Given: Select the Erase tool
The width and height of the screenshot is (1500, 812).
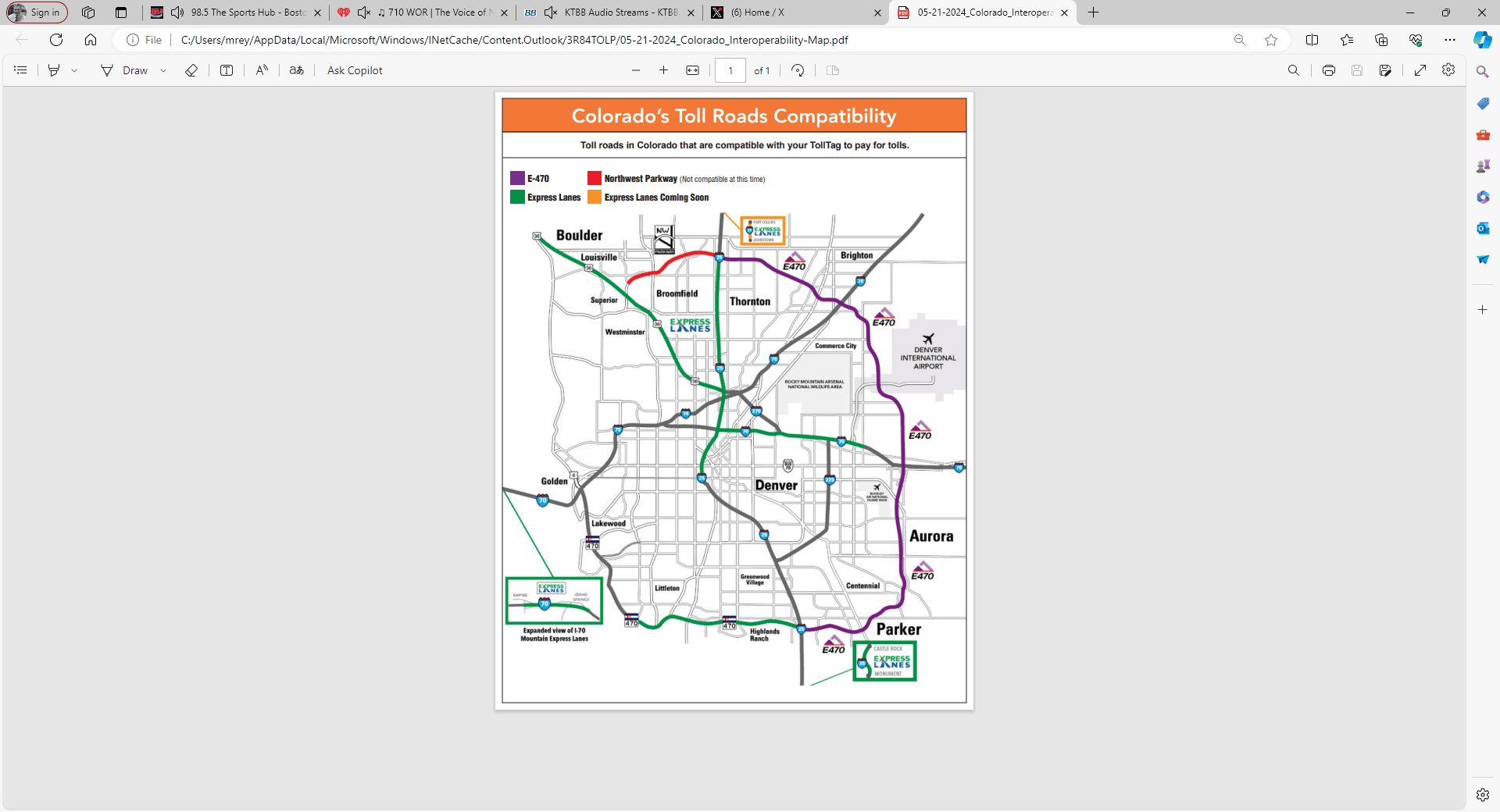Looking at the screenshot, I should (191, 70).
